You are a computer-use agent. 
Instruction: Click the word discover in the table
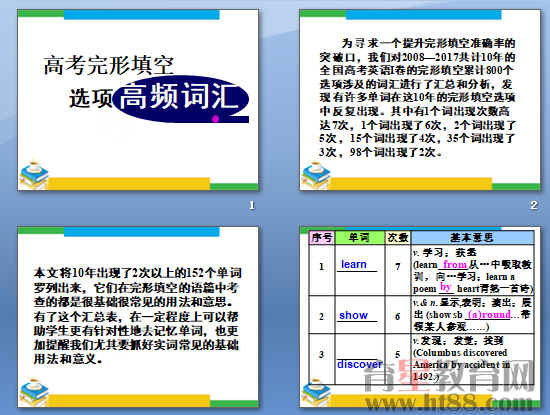[360, 364]
